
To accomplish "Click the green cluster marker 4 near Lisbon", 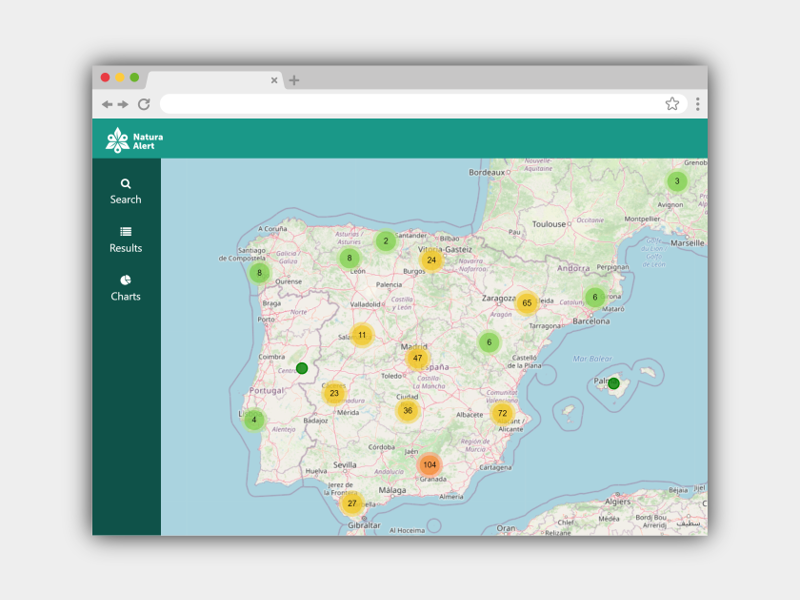I will (254, 420).
